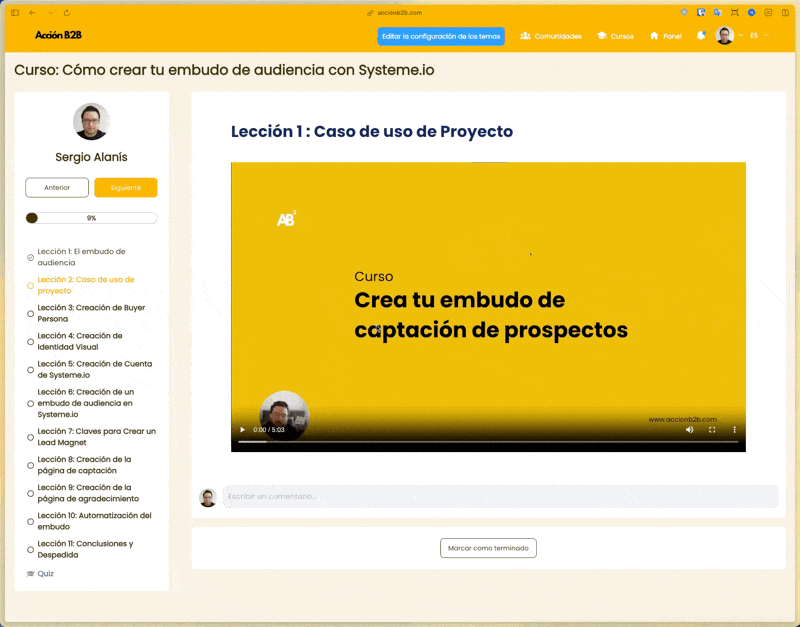This screenshot has width=800, height=627.
Task: Mute the video with the speaker icon
Action: click(x=690, y=430)
